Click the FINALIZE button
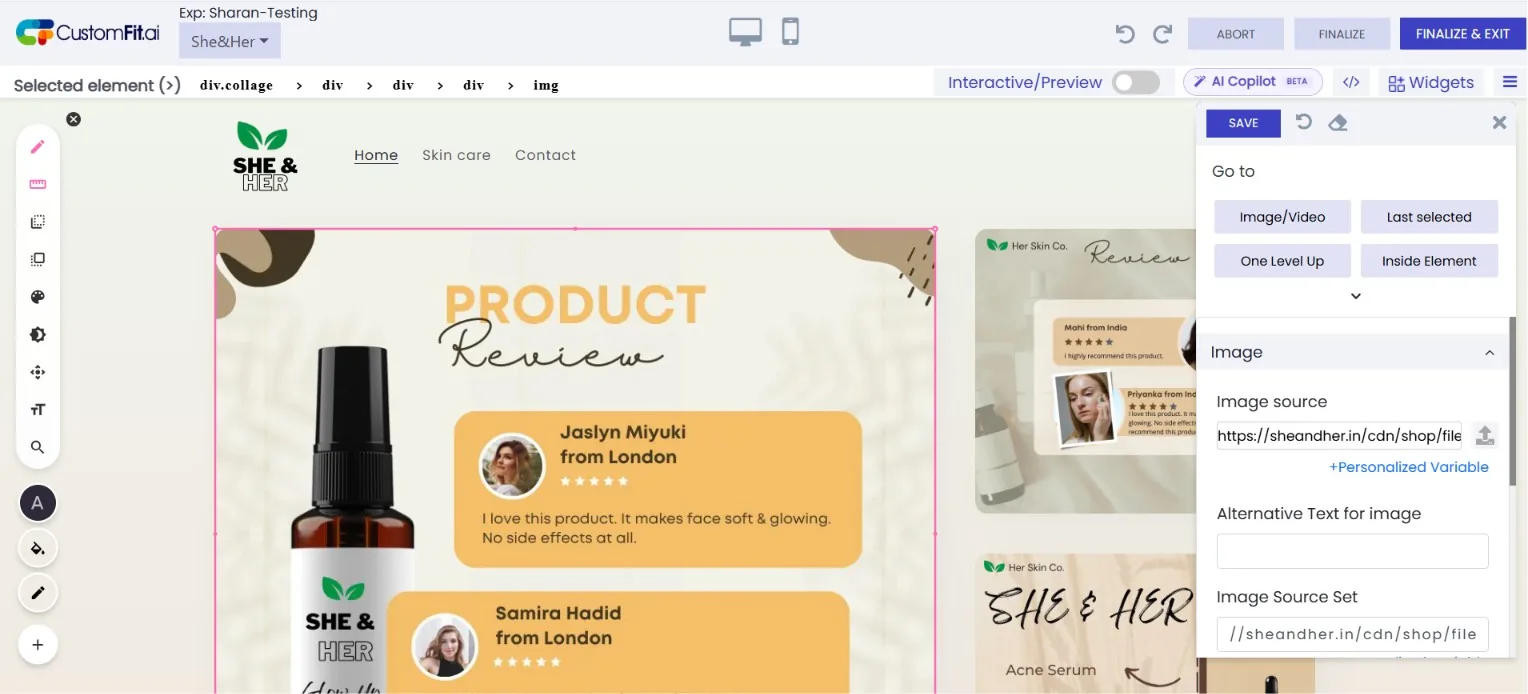 [1342, 34]
